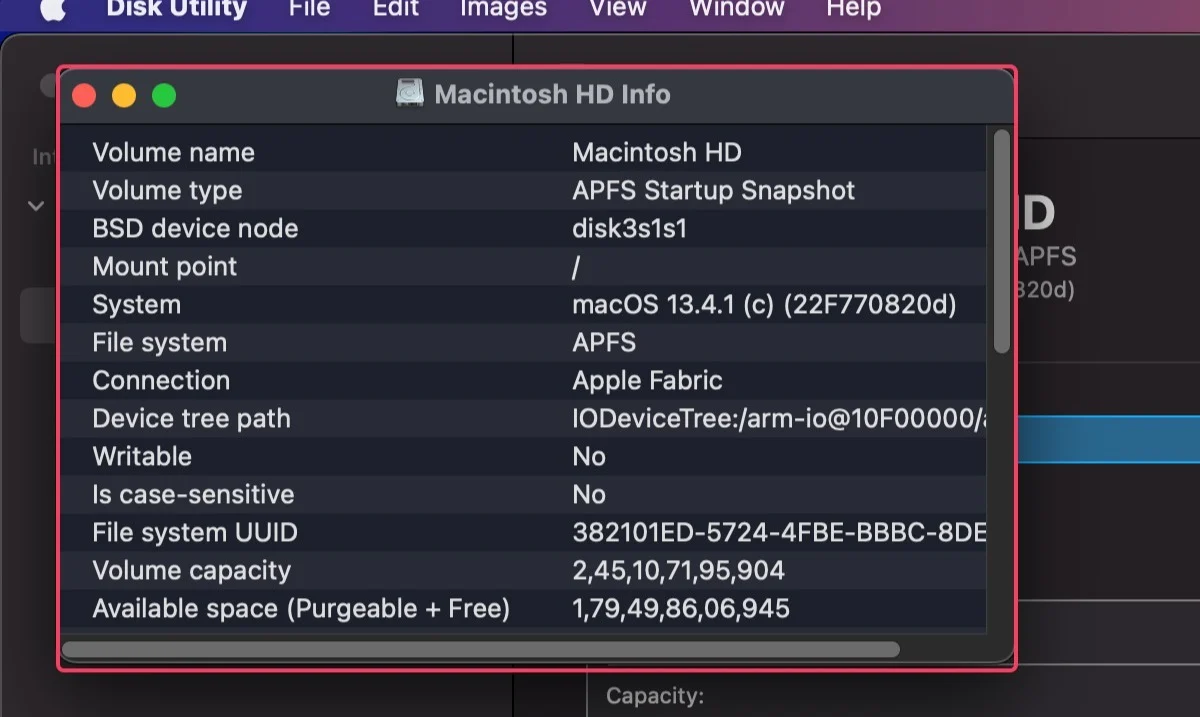Select the Is case-sensitive label
The width and height of the screenshot is (1200, 717).
(x=193, y=495)
